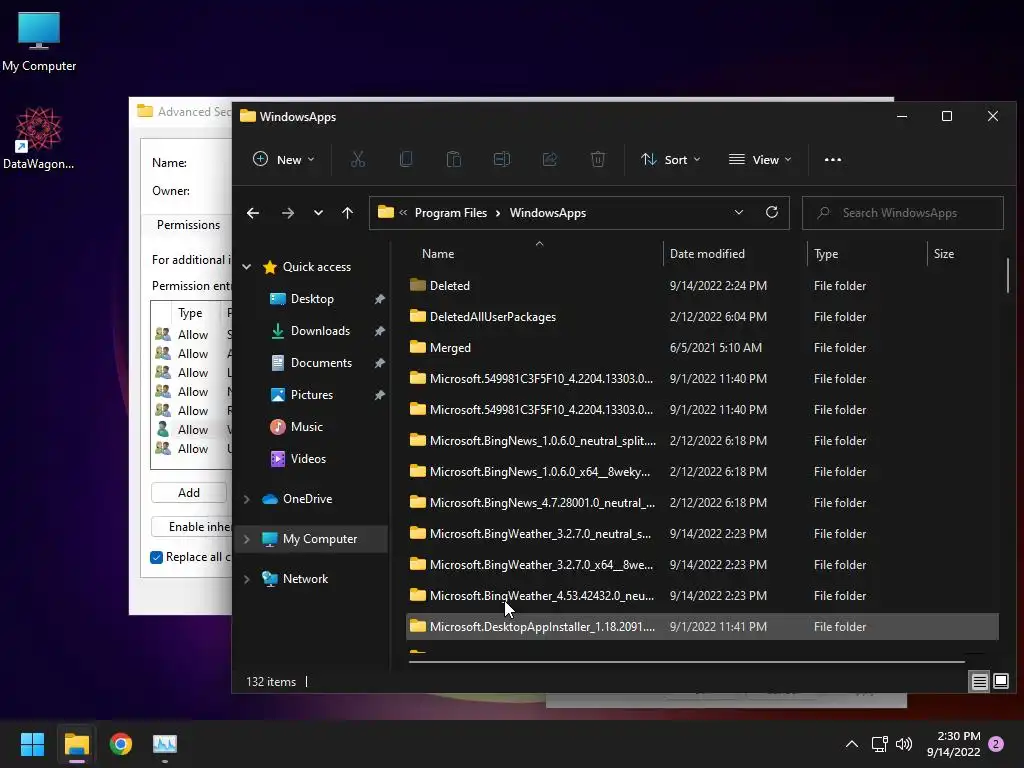Click the horizontal scrollbar below file list
The width and height of the screenshot is (1024, 768).
(x=686, y=662)
